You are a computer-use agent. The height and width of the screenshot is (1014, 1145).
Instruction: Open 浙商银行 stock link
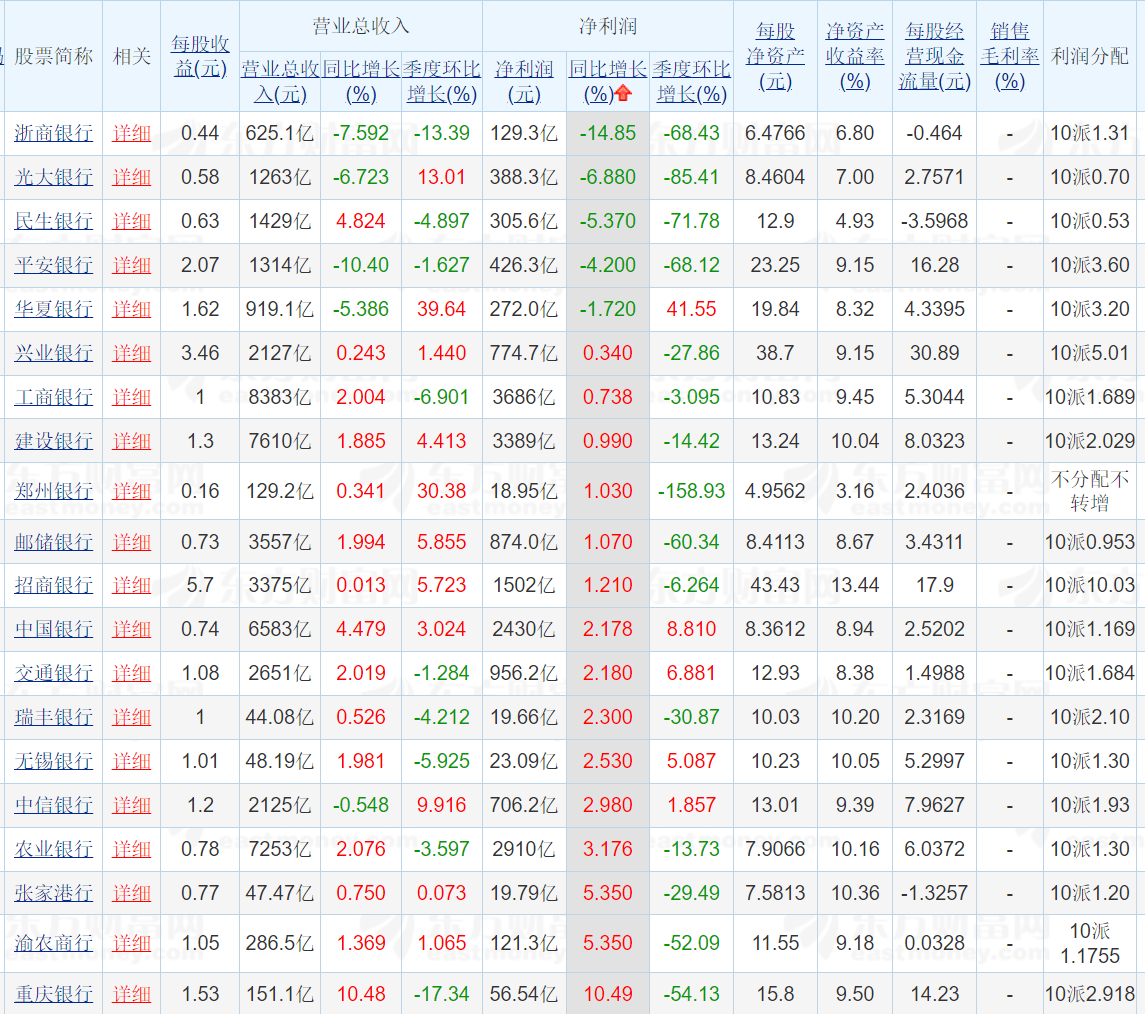pyautogui.click(x=53, y=133)
